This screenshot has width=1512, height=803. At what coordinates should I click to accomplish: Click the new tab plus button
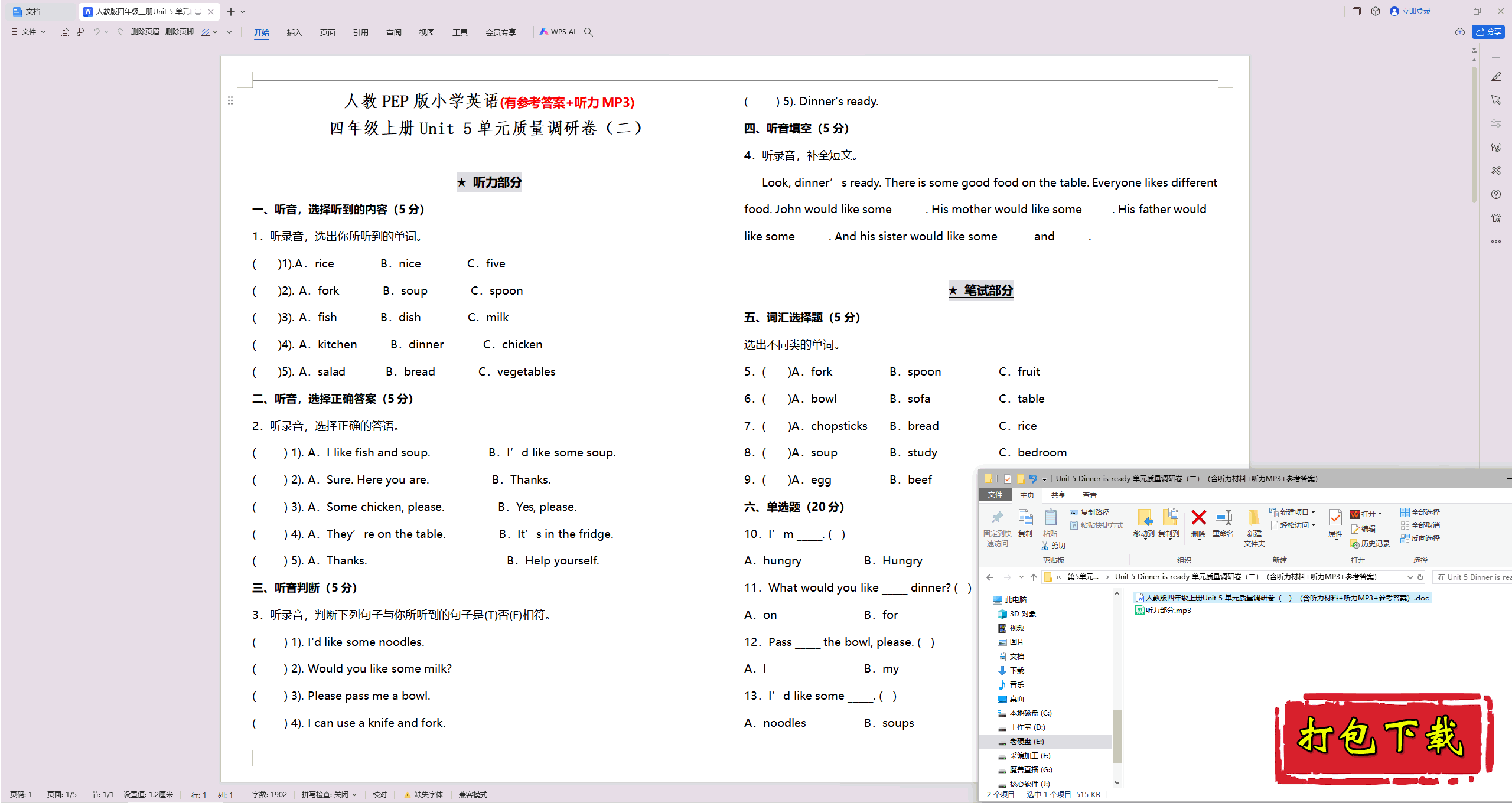point(231,12)
